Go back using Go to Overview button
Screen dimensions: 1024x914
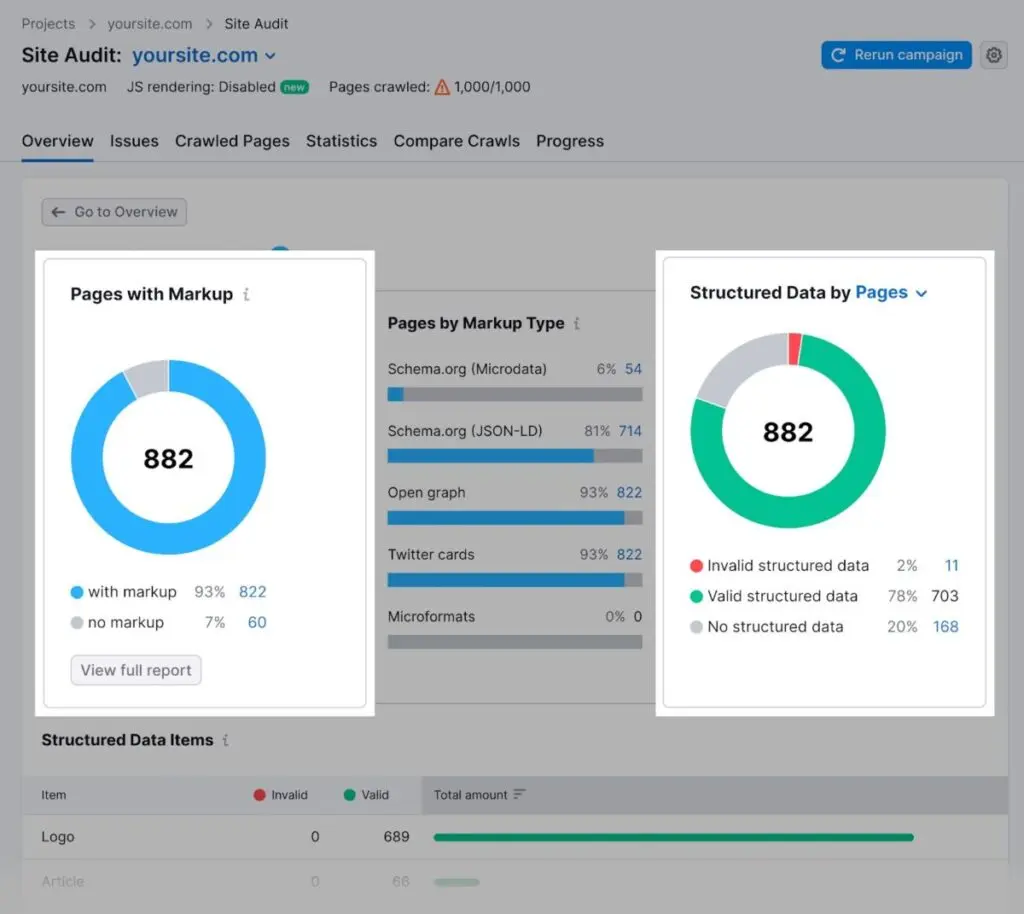114,212
